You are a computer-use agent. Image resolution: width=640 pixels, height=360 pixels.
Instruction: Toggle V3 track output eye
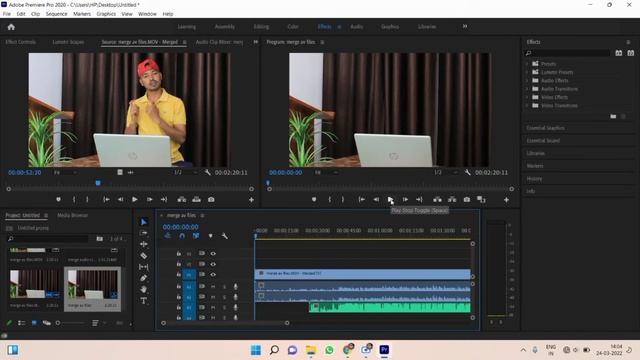[213, 253]
